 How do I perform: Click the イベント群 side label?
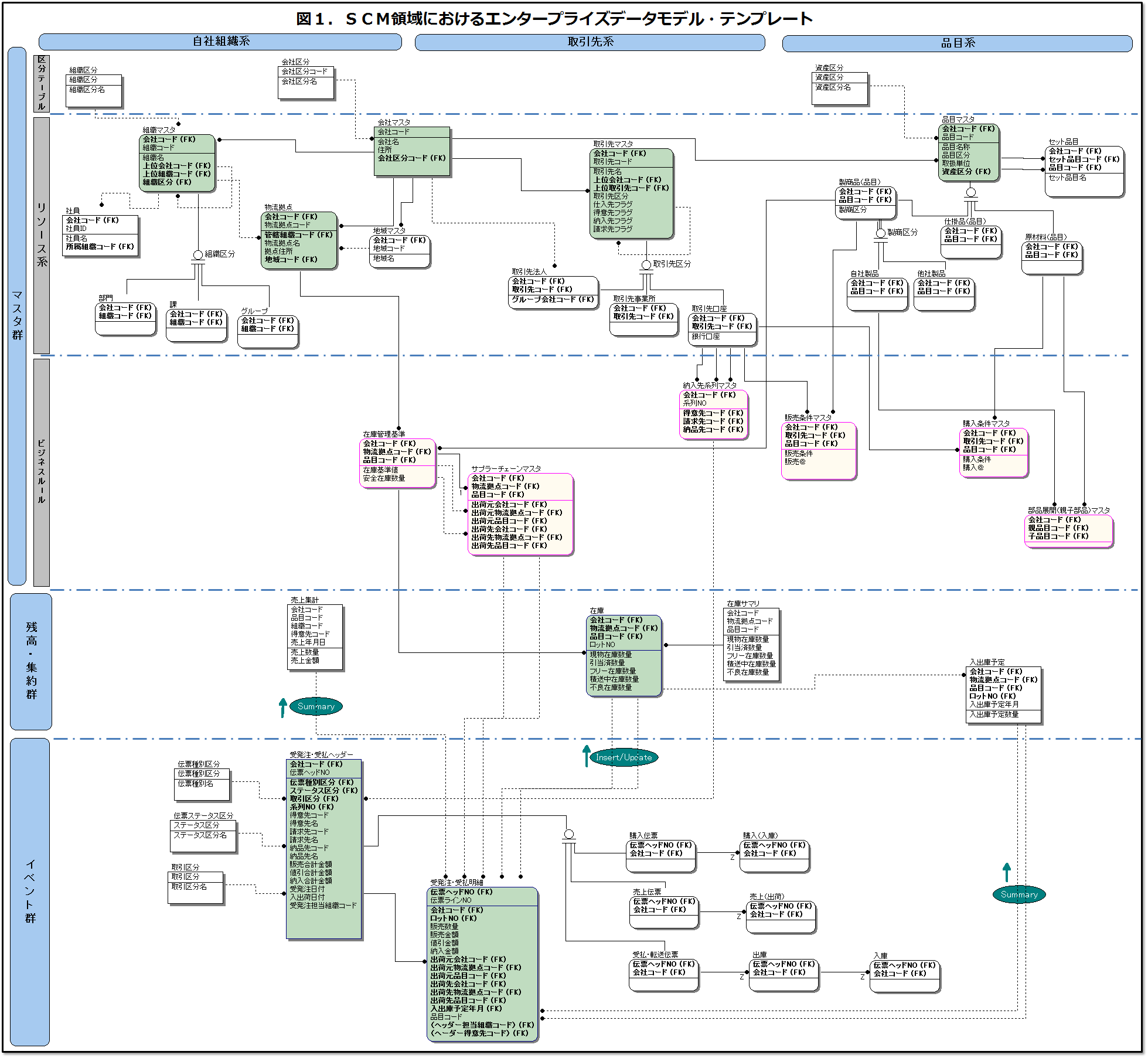pos(30,891)
